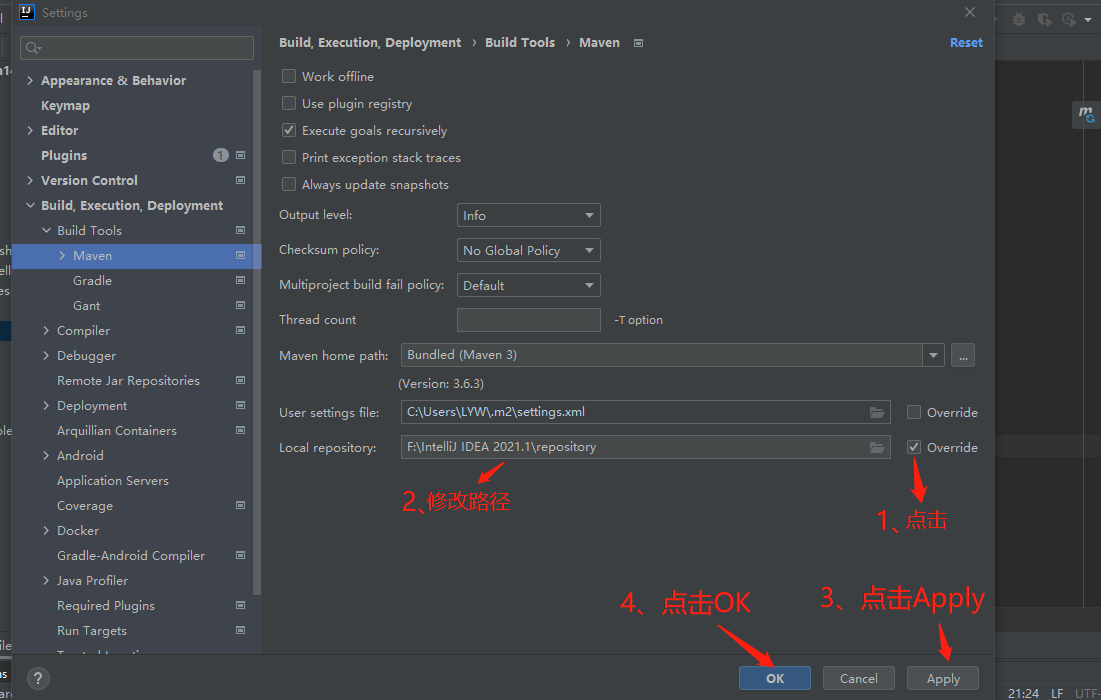Screen dimensions: 1101x700
Task: Click into the settings search field
Action: (137, 48)
